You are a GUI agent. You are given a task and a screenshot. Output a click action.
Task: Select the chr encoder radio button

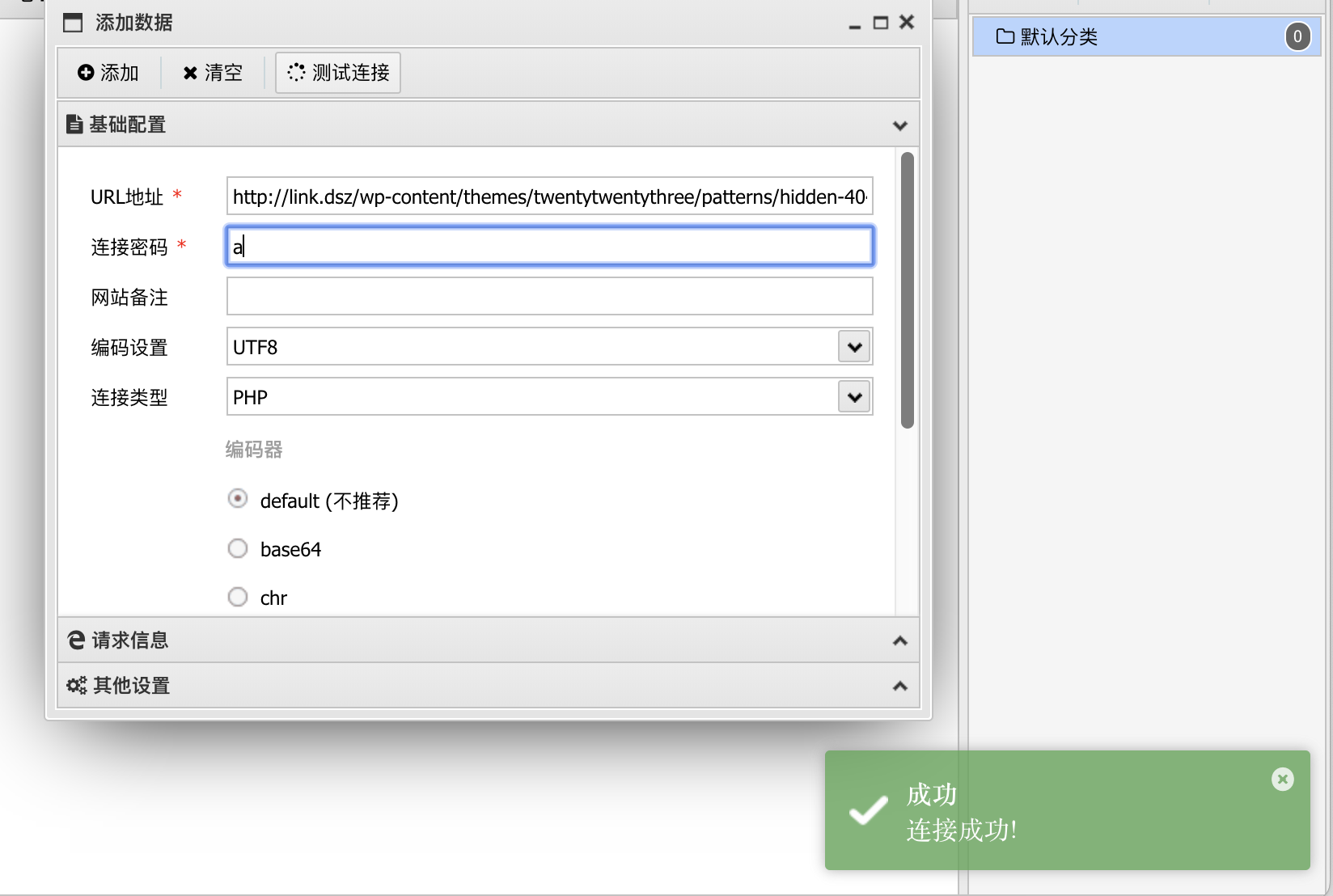tap(238, 598)
